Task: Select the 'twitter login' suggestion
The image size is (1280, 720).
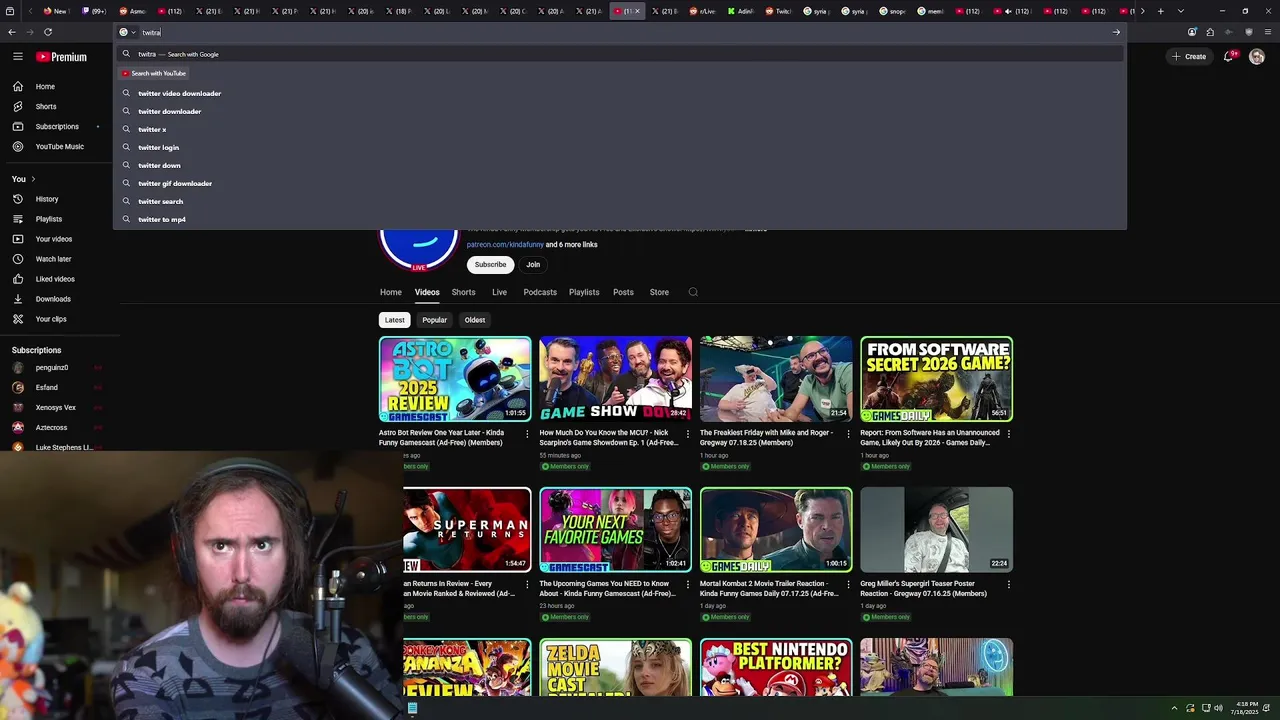Action: 158,147
